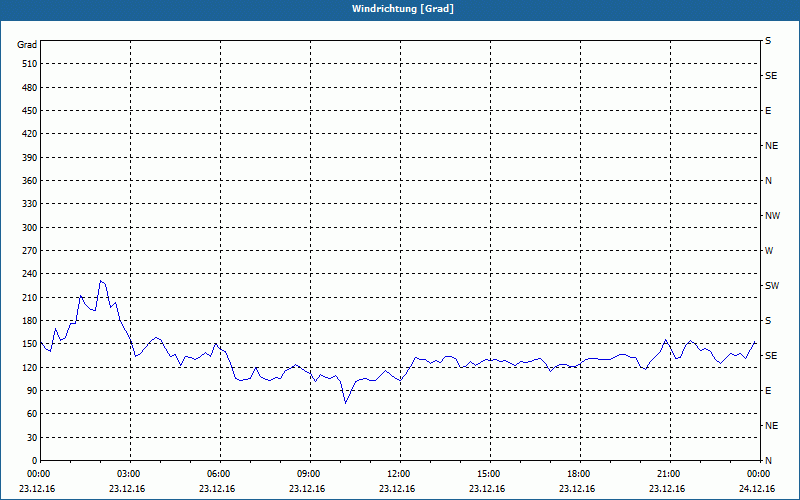
Task: Select the 150 degree axis label
Action: point(30,344)
